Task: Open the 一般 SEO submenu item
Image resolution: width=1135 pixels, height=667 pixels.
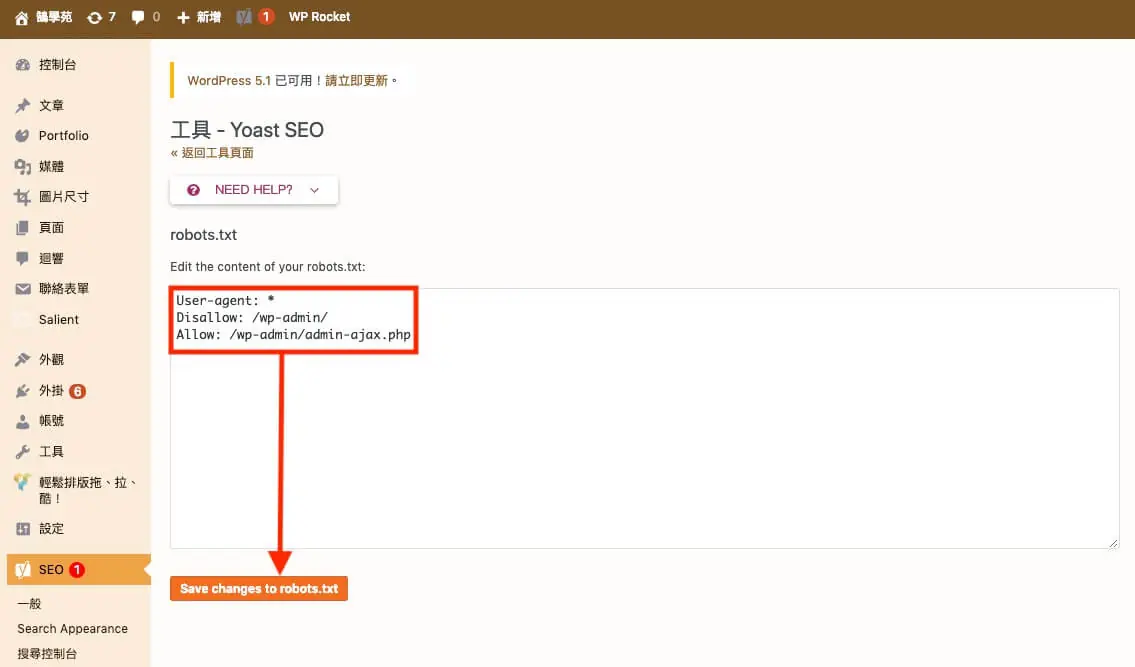Action: pyautogui.click(x=30, y=603)
